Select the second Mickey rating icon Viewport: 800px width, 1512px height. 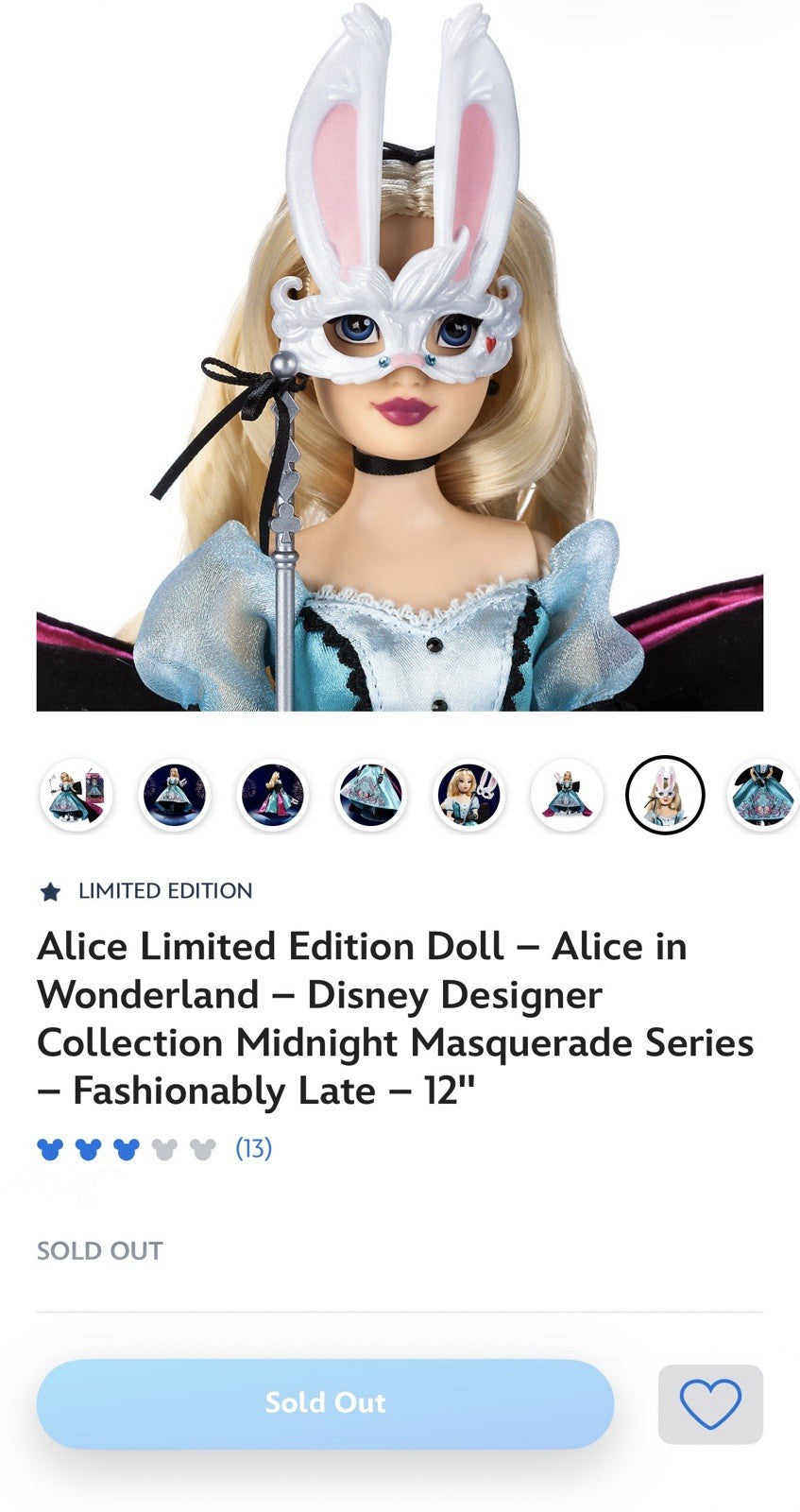(x=88, y=1149)
